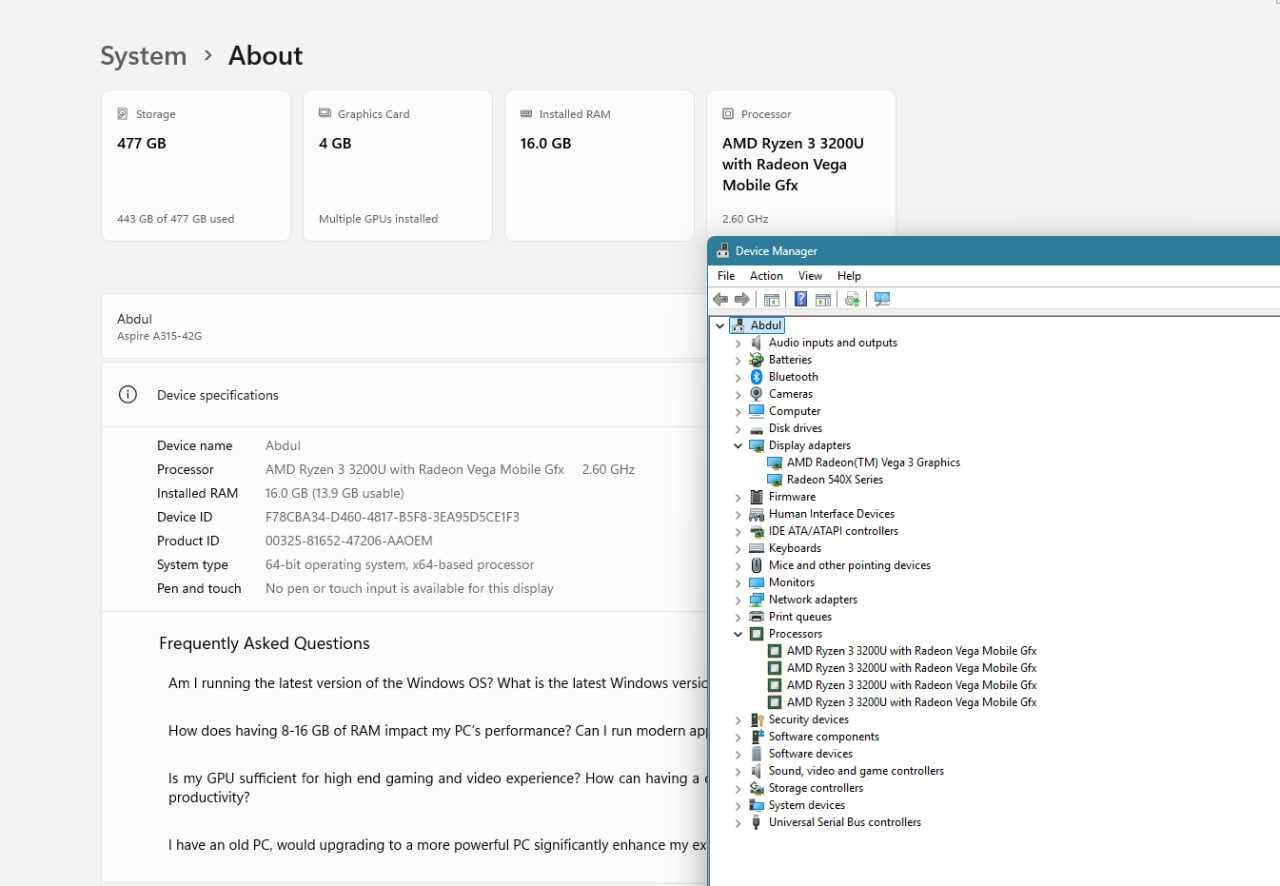Expand the Network adapters node
This screenshot has width=1280, height=886.
coord(738,600)
